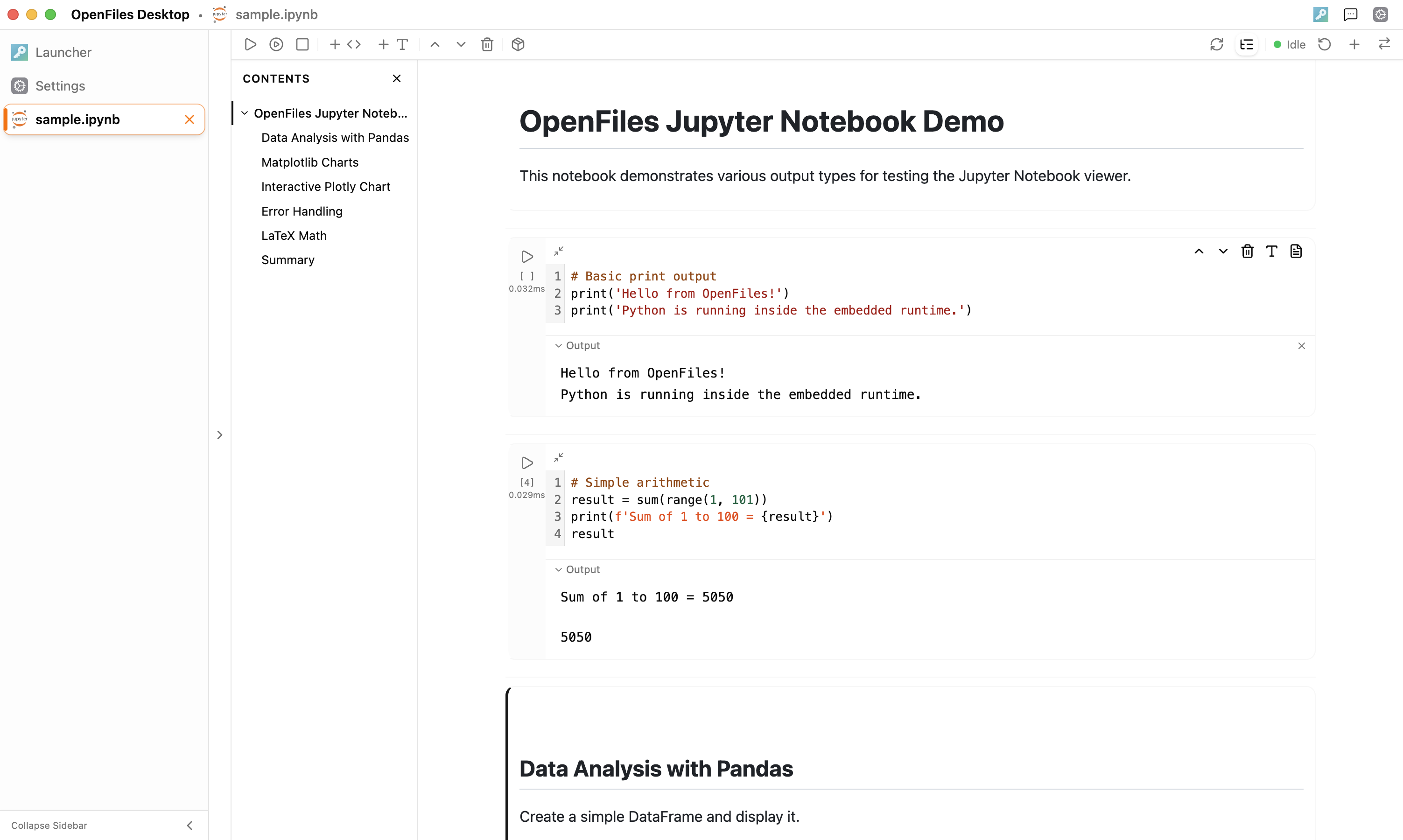Add a new text cell
The height and width of the screenshot is (840, 1403).
(x=393, y=44)
